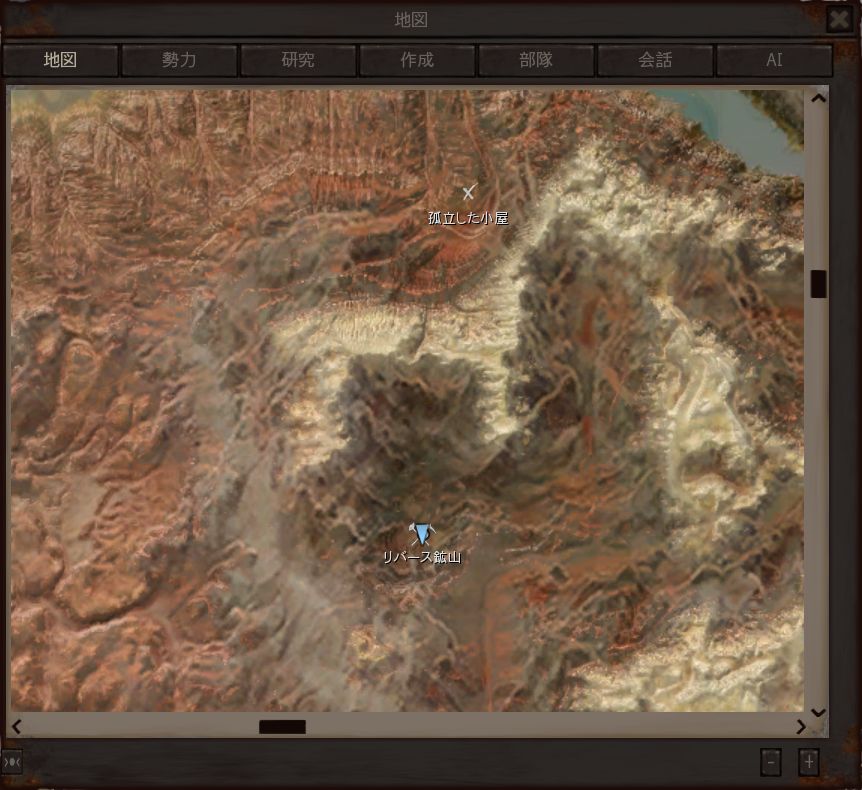Select the リバース鉱山 blue town marker
The image size is (862, 790).
point(423,534)
